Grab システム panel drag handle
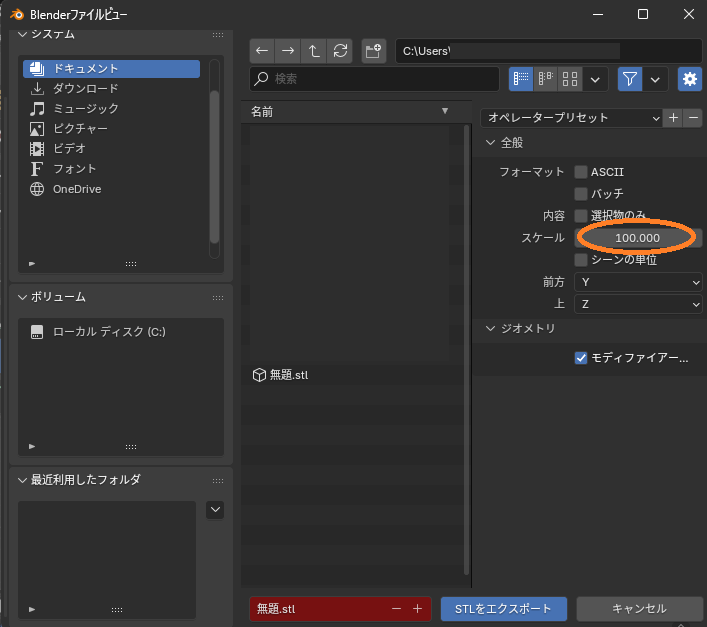Viewport: 707px width, 627px height. tap(218, 35)
